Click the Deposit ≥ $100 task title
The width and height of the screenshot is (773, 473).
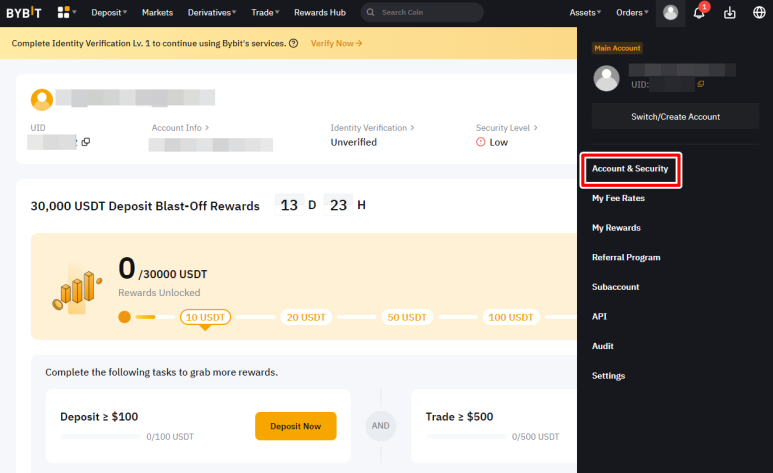click(x=99, y=417)
